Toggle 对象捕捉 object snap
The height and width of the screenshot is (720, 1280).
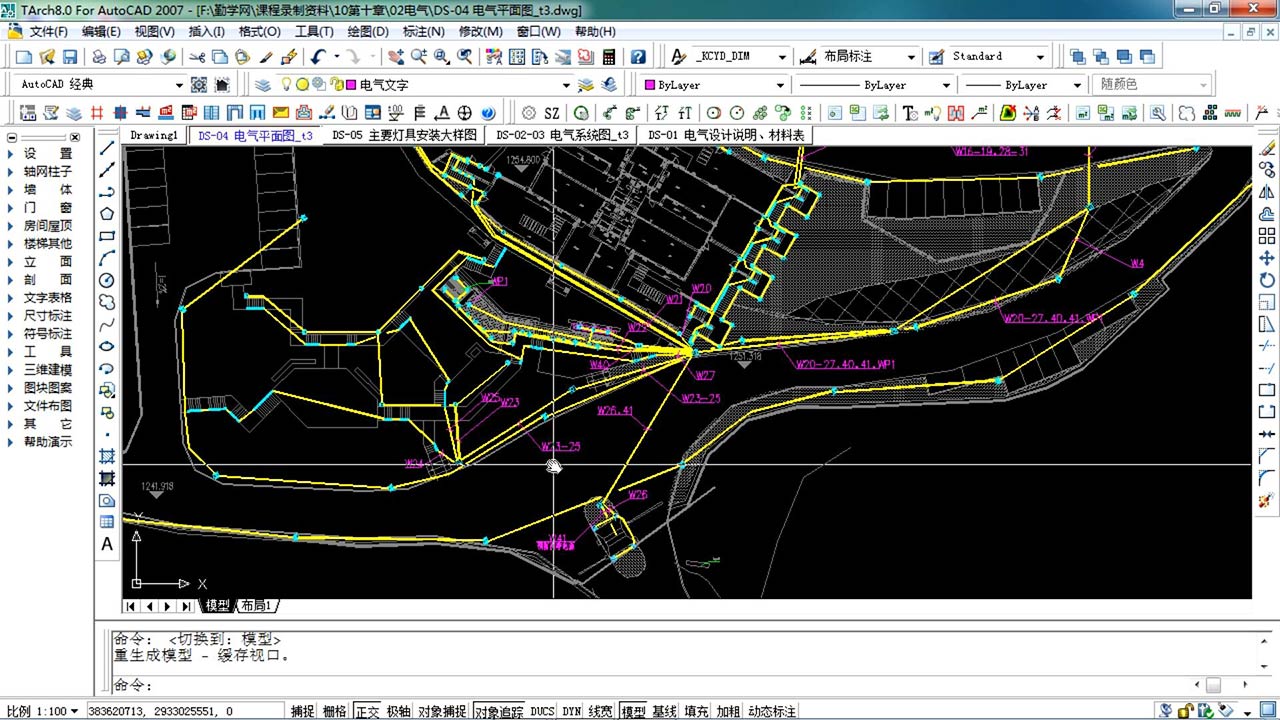pos(442,711)
